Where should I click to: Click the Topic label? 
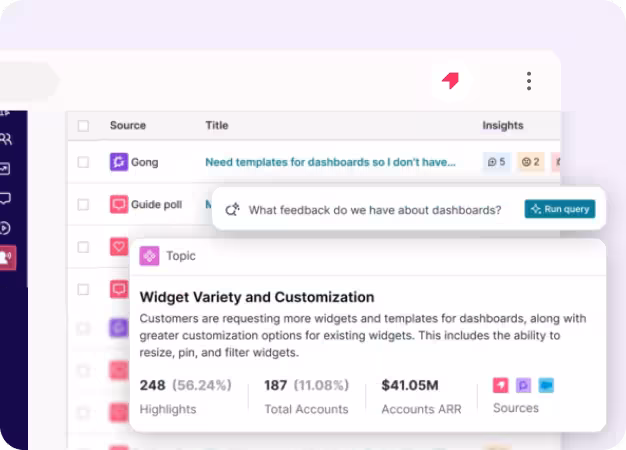click(181, 256)
